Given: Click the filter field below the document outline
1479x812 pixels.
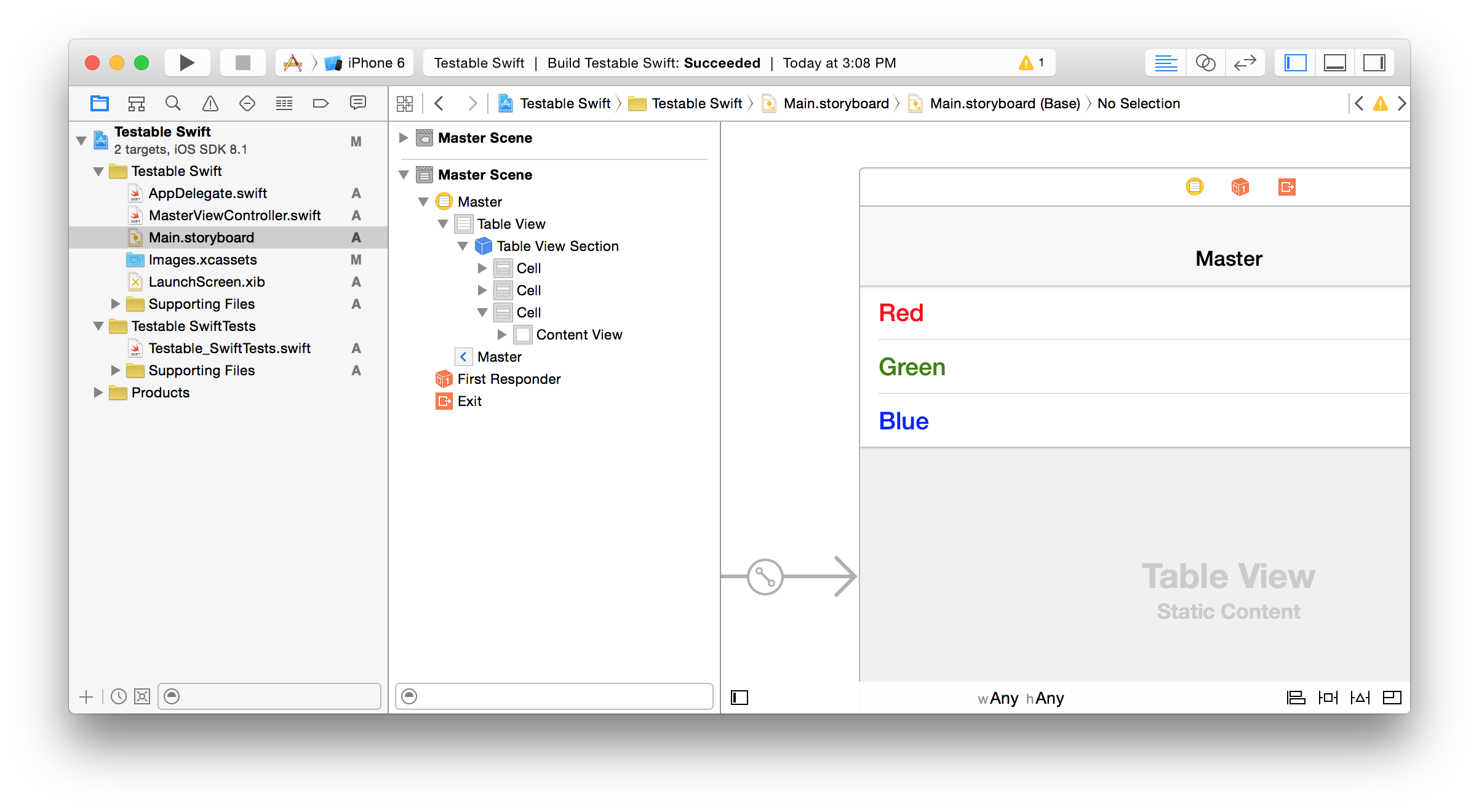Looking at the screenshot, I should tap(554, 696).
